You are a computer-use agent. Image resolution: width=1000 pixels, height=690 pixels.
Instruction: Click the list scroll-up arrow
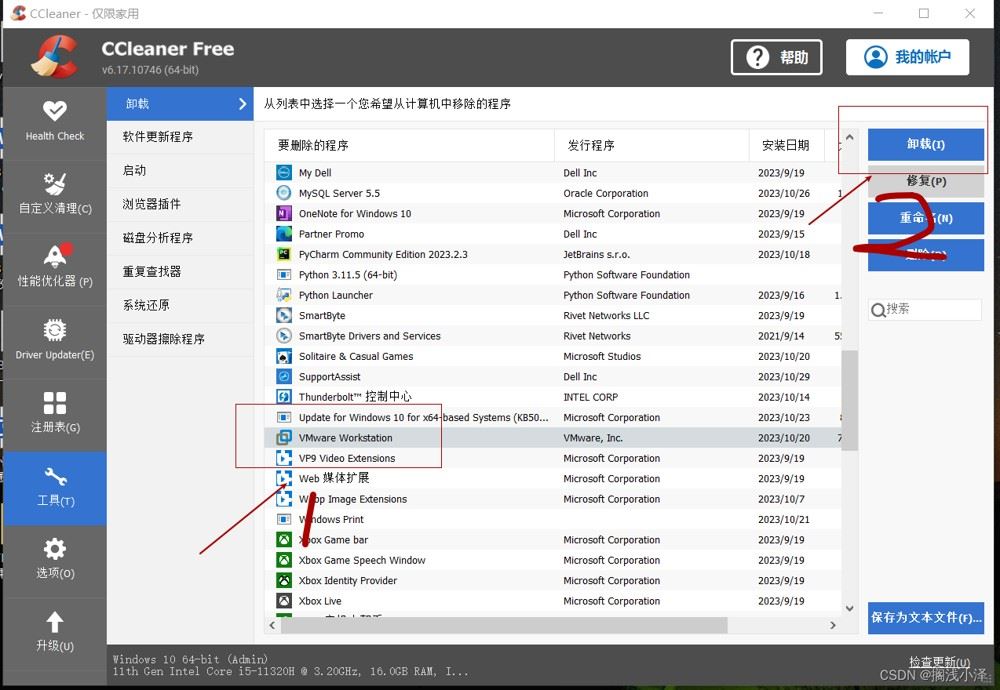849,137
